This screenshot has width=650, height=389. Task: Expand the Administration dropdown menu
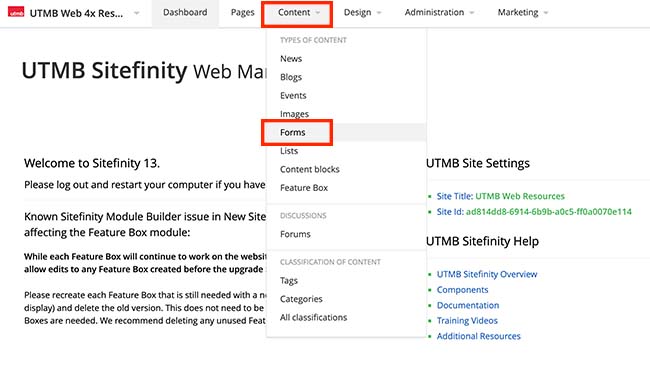click(439, 13)
